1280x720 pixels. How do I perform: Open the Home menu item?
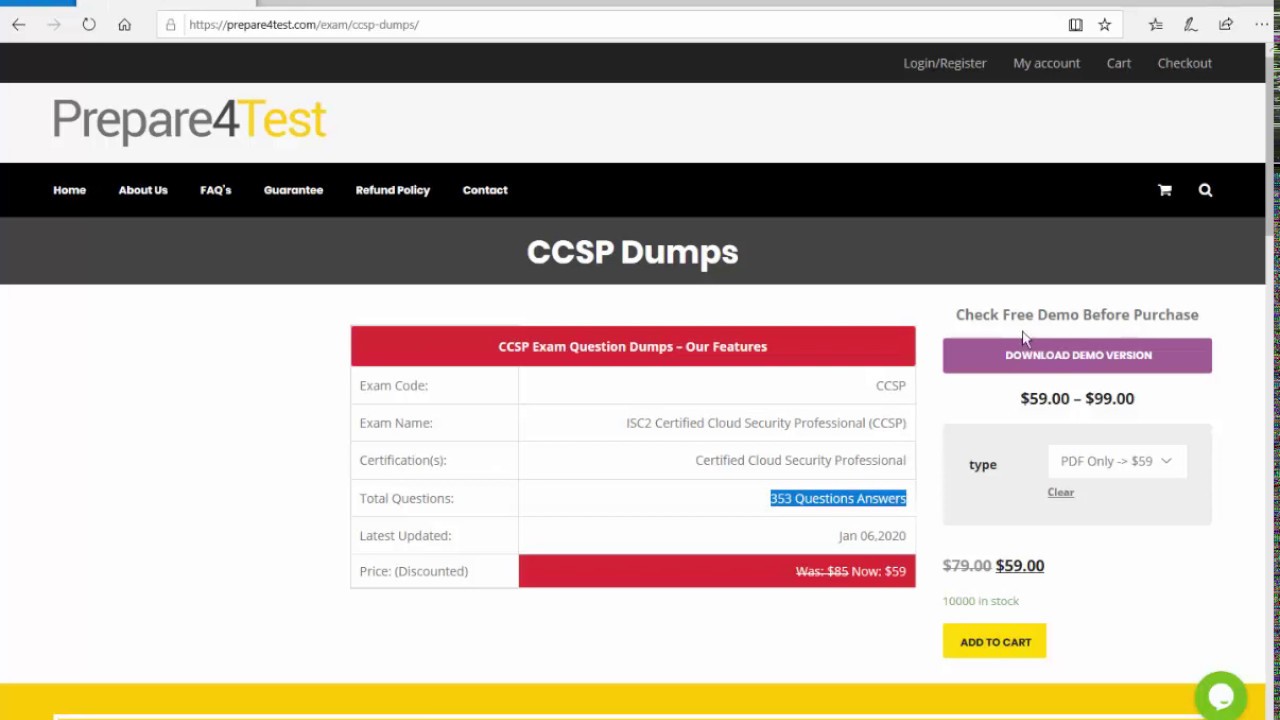click(x=69, y=190)
